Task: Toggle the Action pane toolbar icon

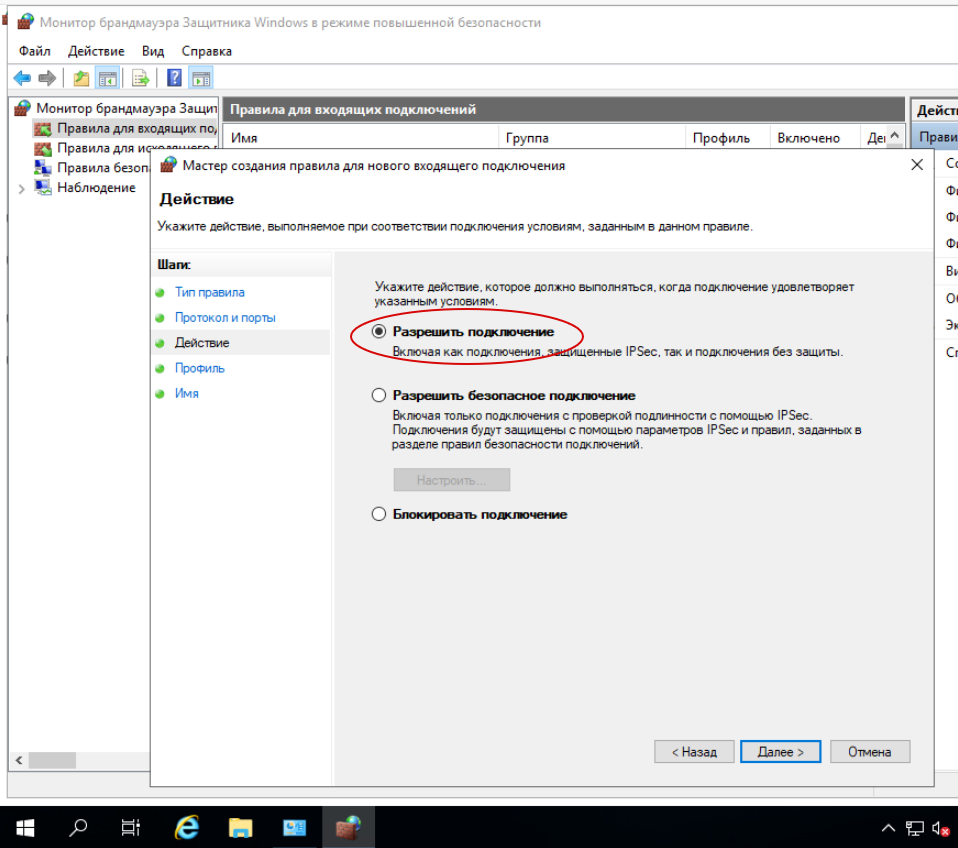Action: click(201, 78)
